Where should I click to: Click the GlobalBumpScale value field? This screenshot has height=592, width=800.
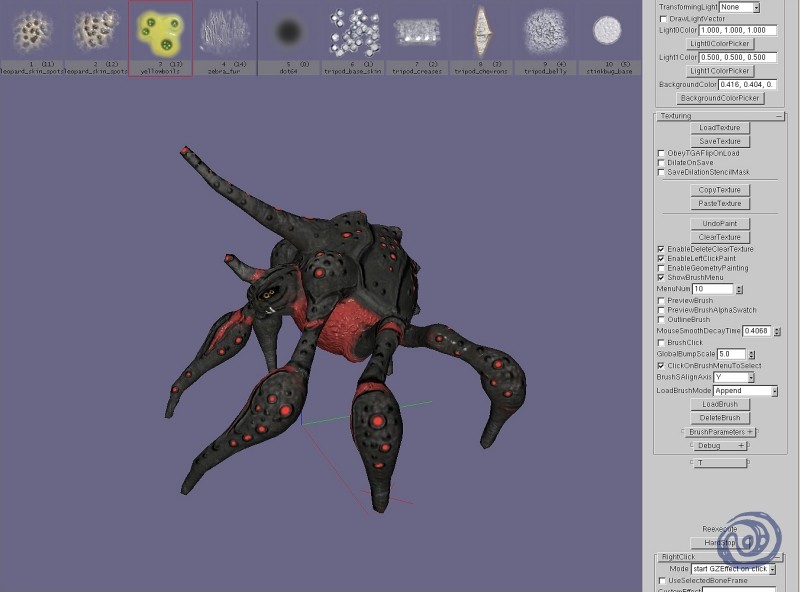point(732,354)
